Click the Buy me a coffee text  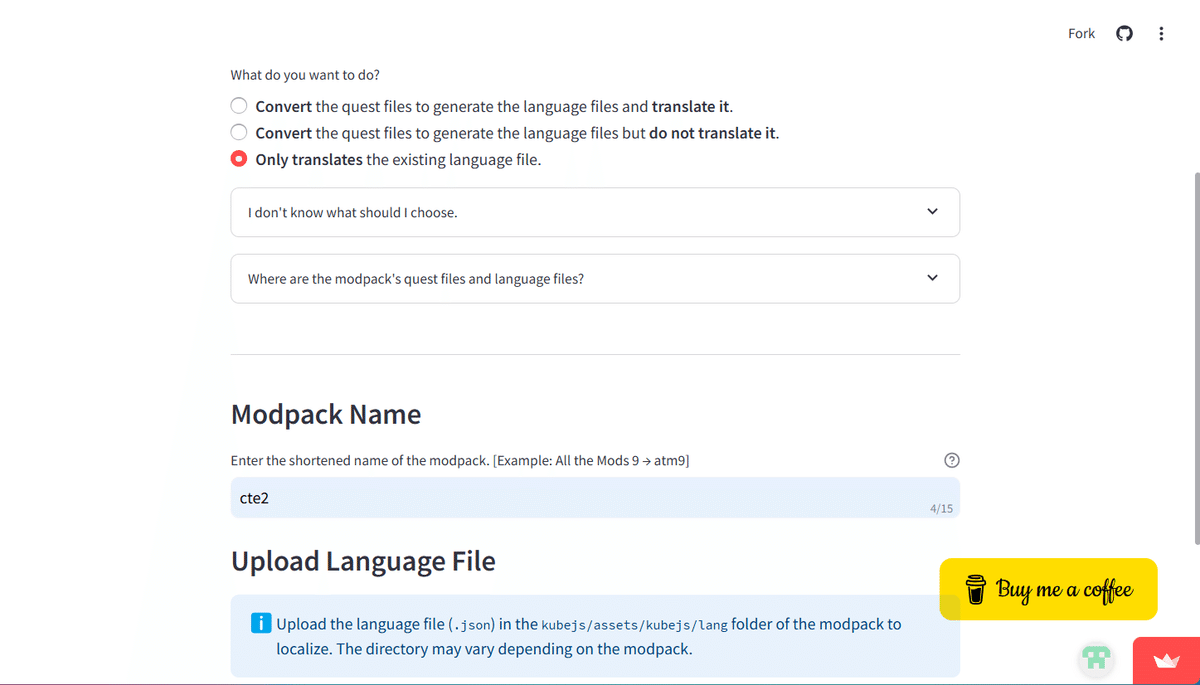click(1064, 589)
